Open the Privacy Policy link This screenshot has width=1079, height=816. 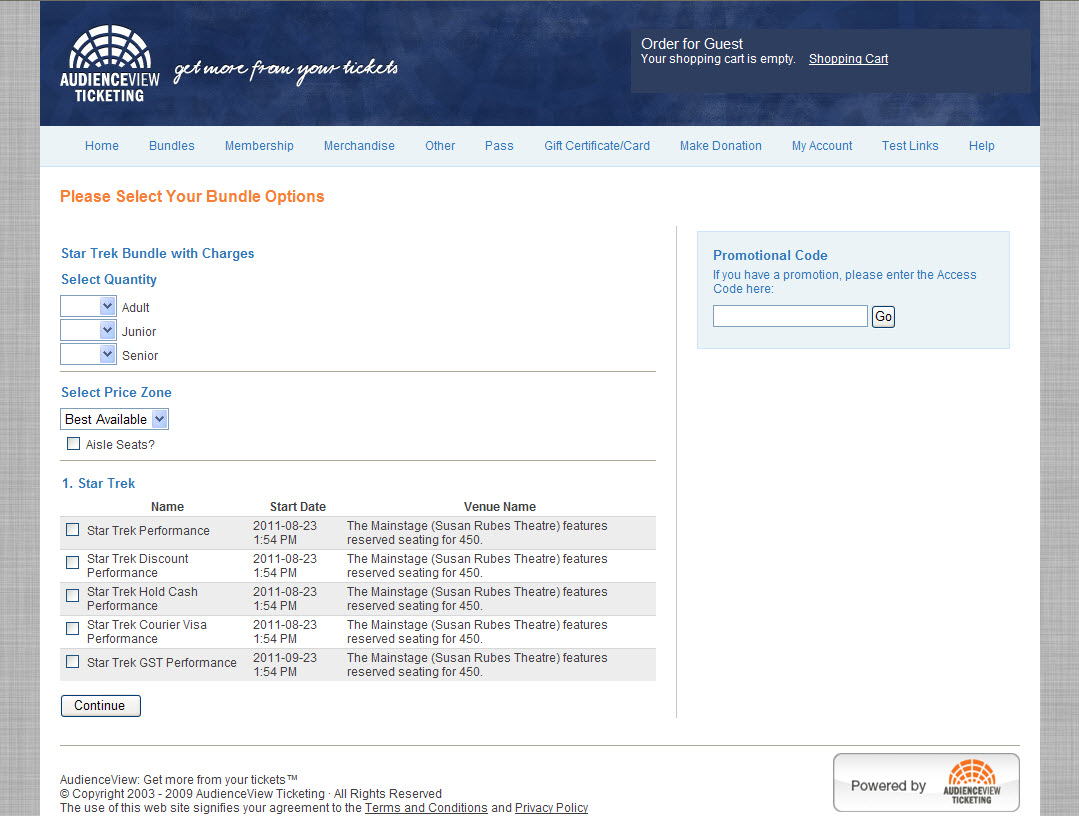tap(552, 808)
